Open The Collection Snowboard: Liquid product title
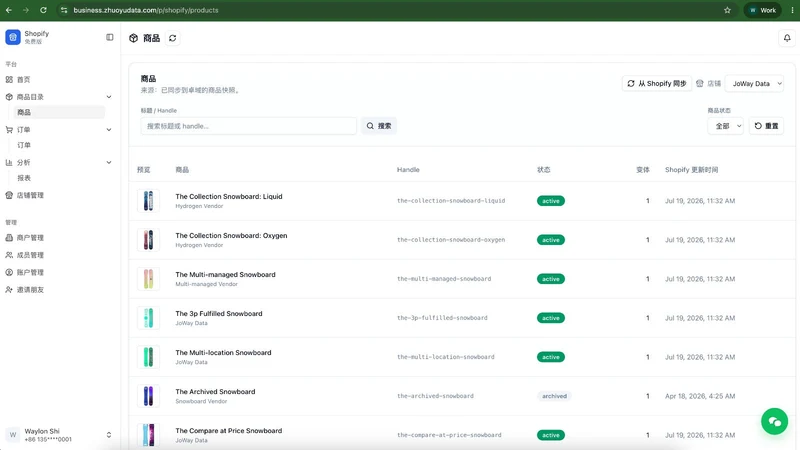The width and height of the screenshot is (800, 450). click(x=229, y=196)
